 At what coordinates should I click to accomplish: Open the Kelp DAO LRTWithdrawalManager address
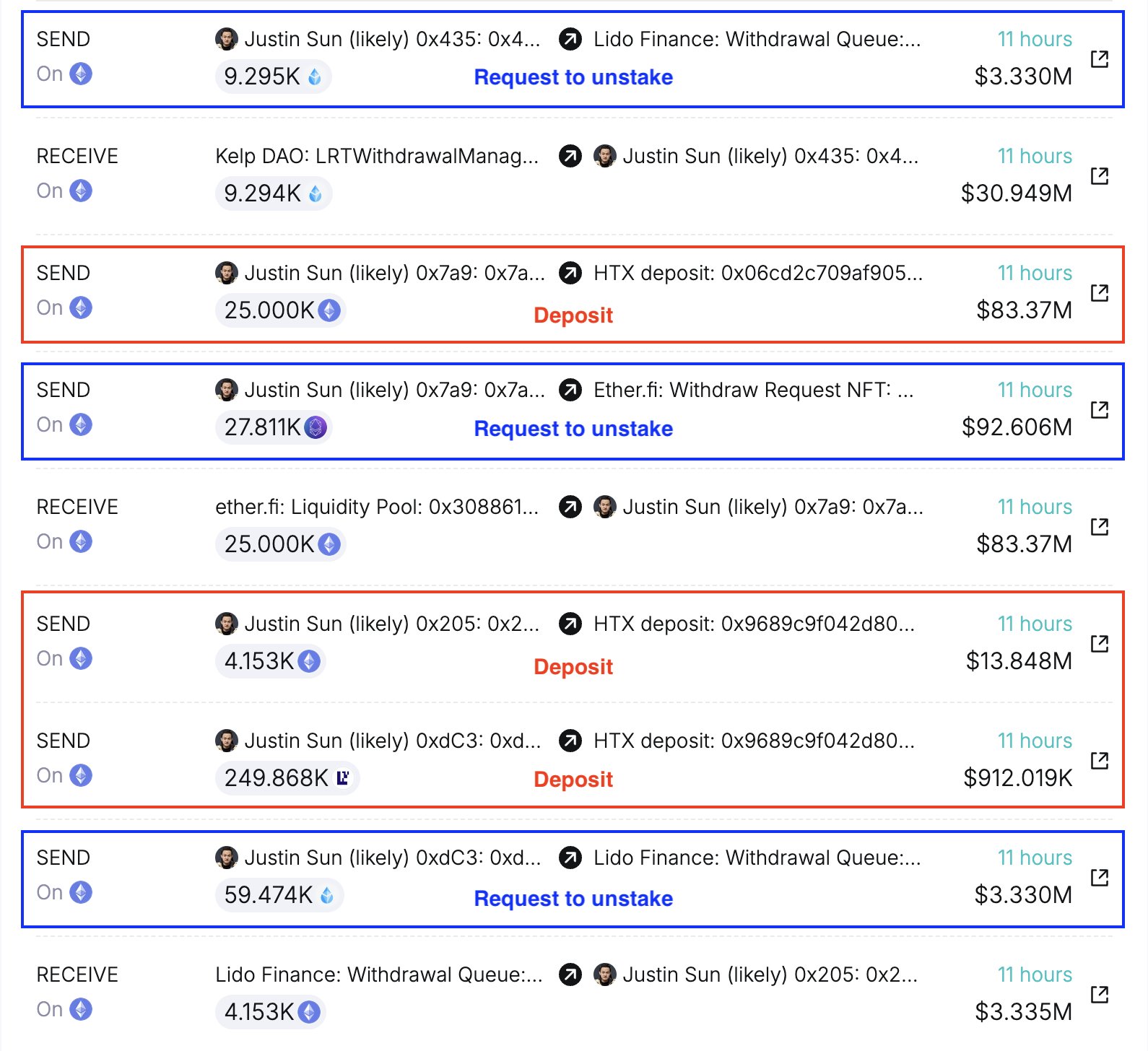tap(377, 156)
